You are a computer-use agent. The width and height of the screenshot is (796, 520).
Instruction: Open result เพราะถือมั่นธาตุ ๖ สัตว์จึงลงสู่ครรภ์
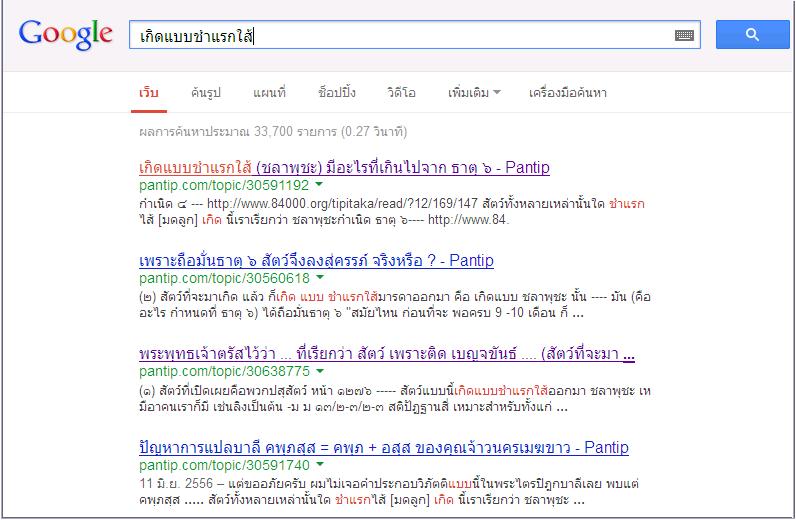point(316,261)
